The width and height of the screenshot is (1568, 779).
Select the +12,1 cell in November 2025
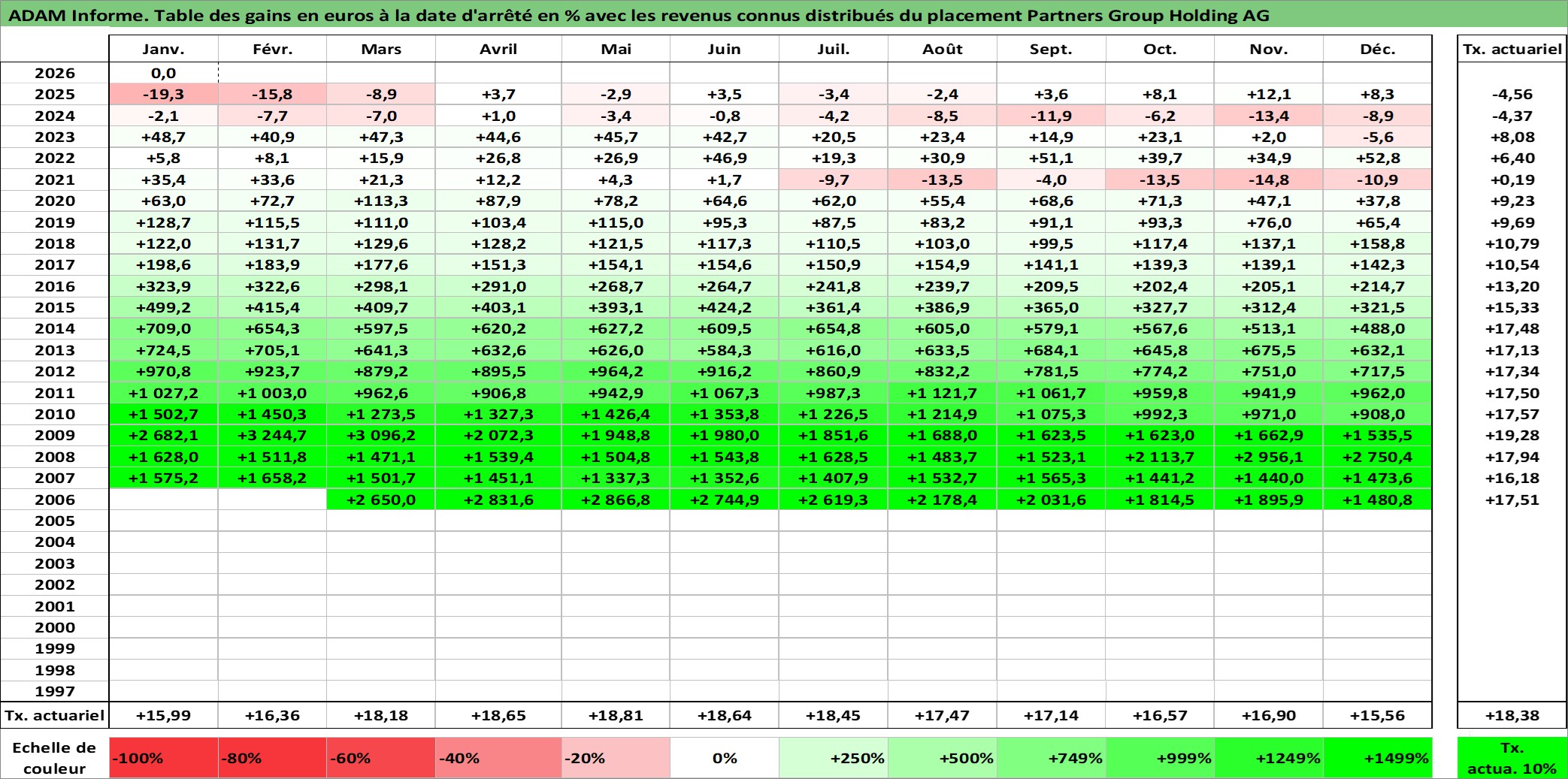coord(1268,94)
